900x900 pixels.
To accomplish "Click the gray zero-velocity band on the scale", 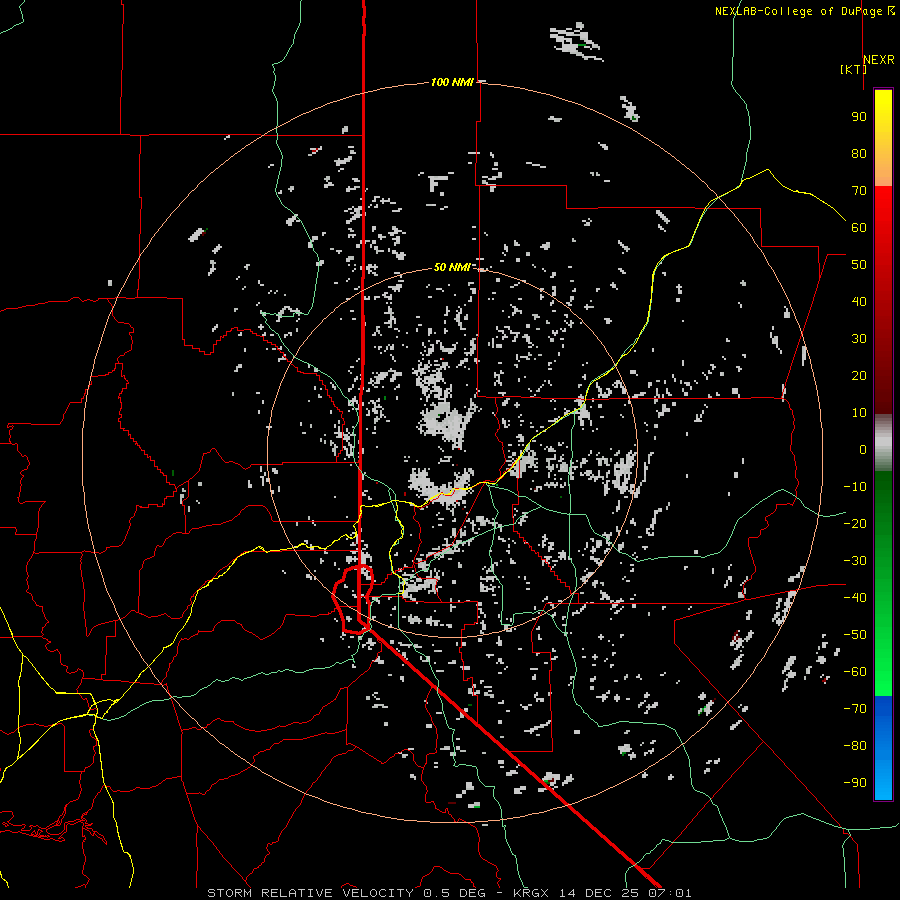I will [883, 443].
